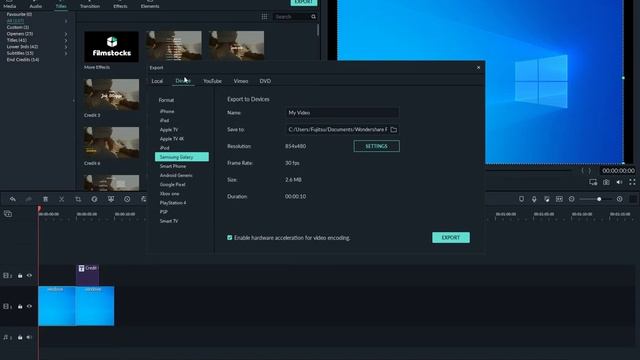Screen dimensions: 640x360
Task: Click the EXPORT button in dialog
Action: pos(451,238)
